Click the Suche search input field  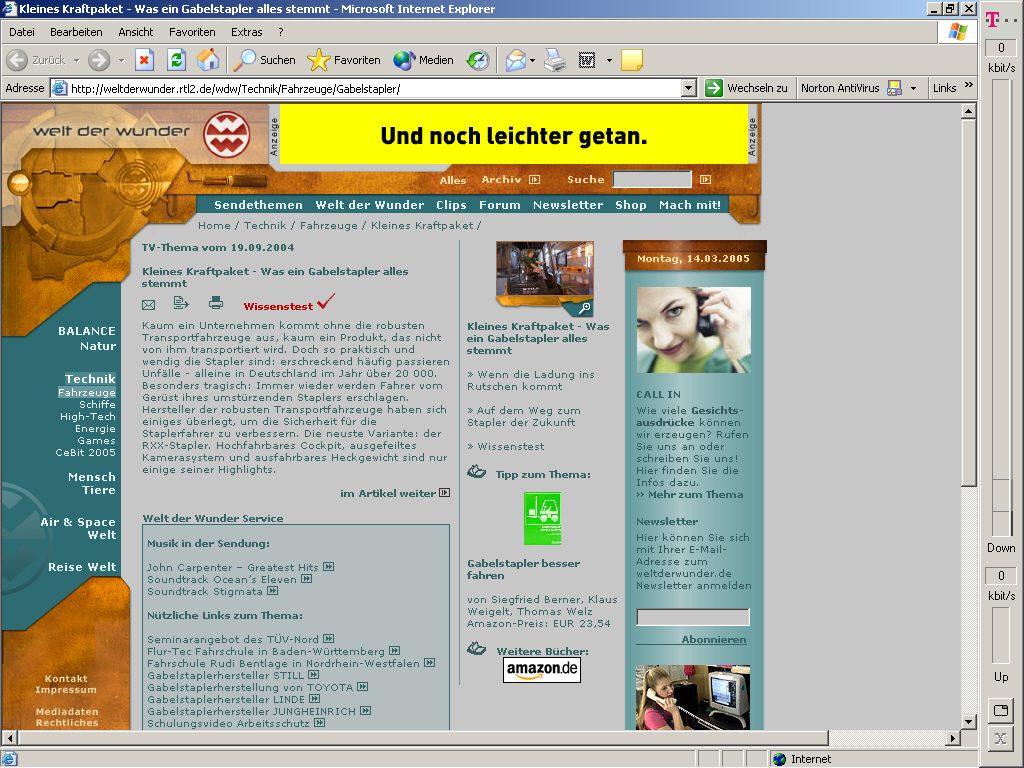coord(652,180)
